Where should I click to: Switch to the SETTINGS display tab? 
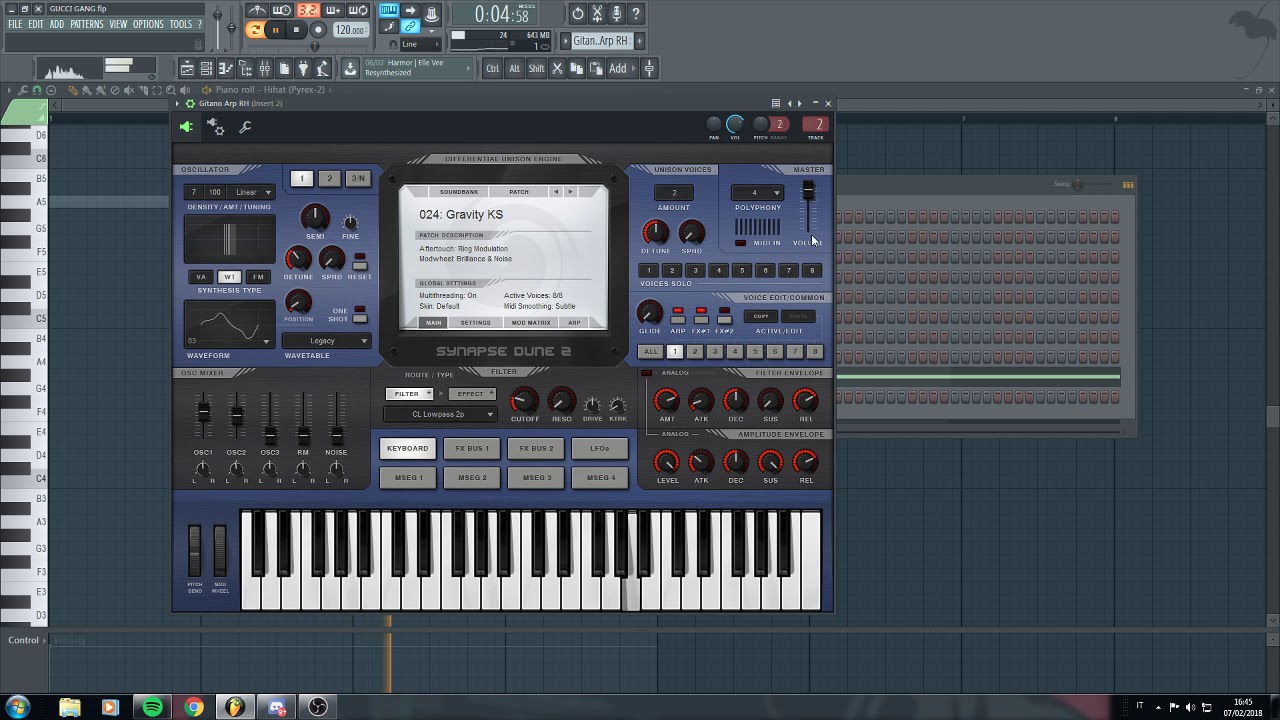[475, 323]
